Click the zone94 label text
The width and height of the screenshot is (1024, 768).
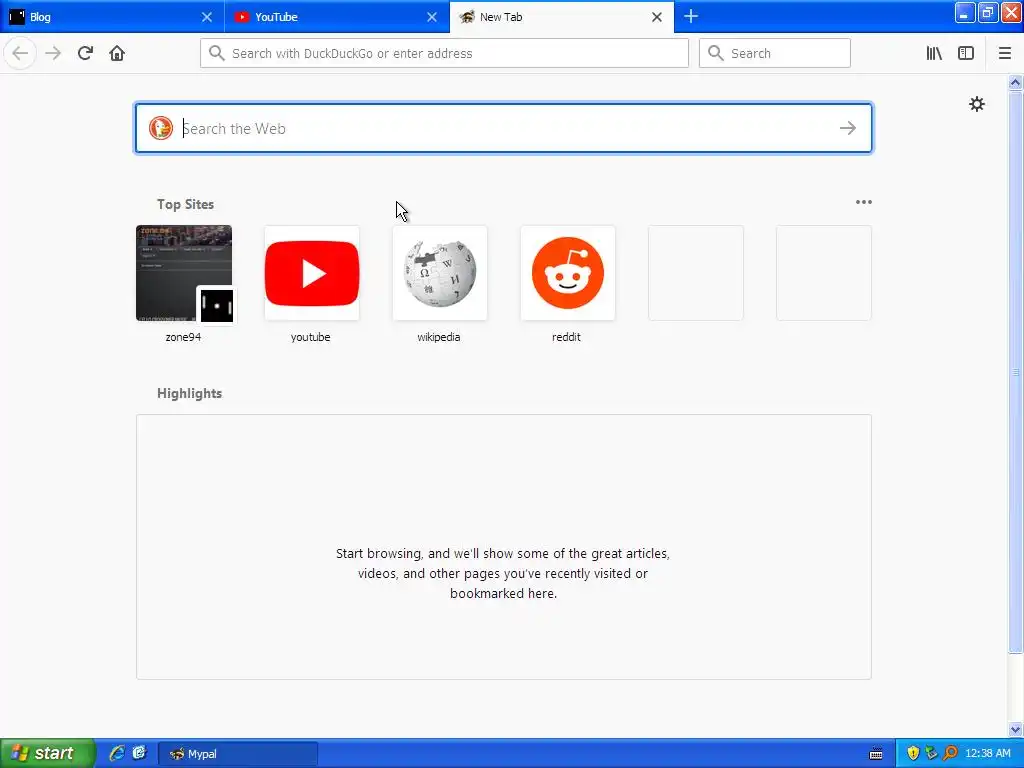coord(184,337)
